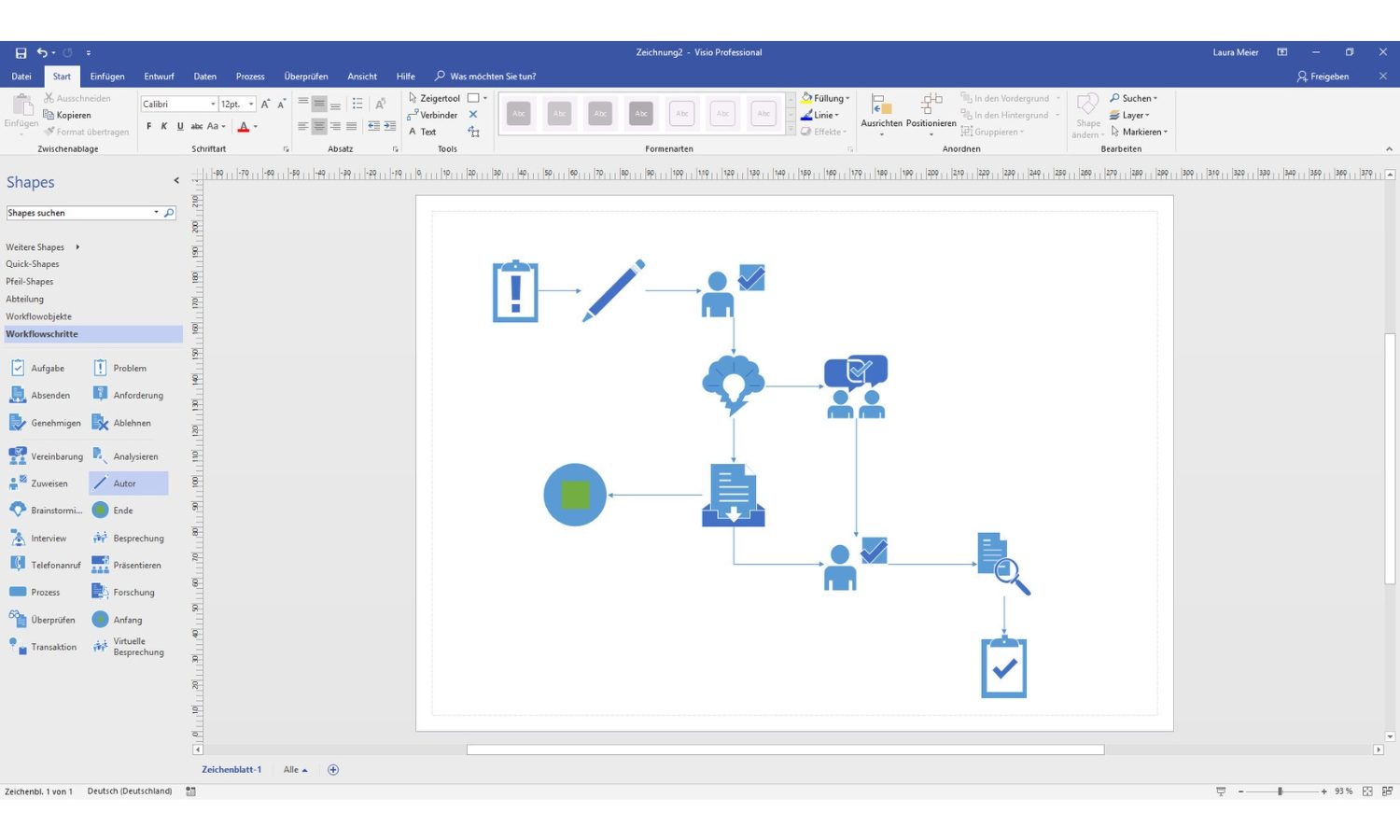Click the blue X connection point tool
The height and width of the screenshot is (840, 1400).
[473, 115]
